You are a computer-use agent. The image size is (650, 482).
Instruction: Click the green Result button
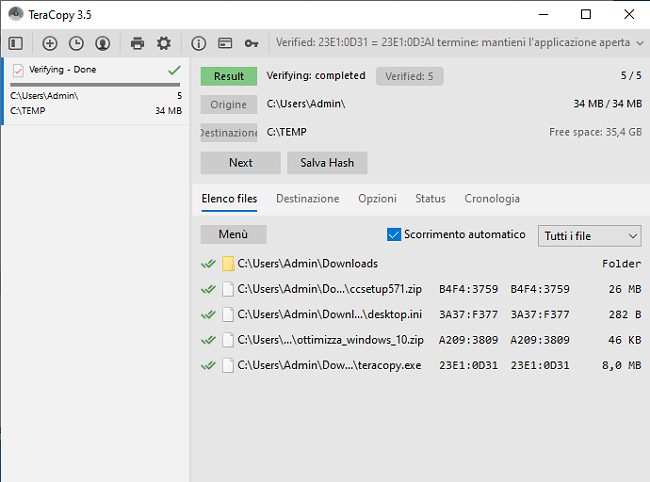point(228,76)
